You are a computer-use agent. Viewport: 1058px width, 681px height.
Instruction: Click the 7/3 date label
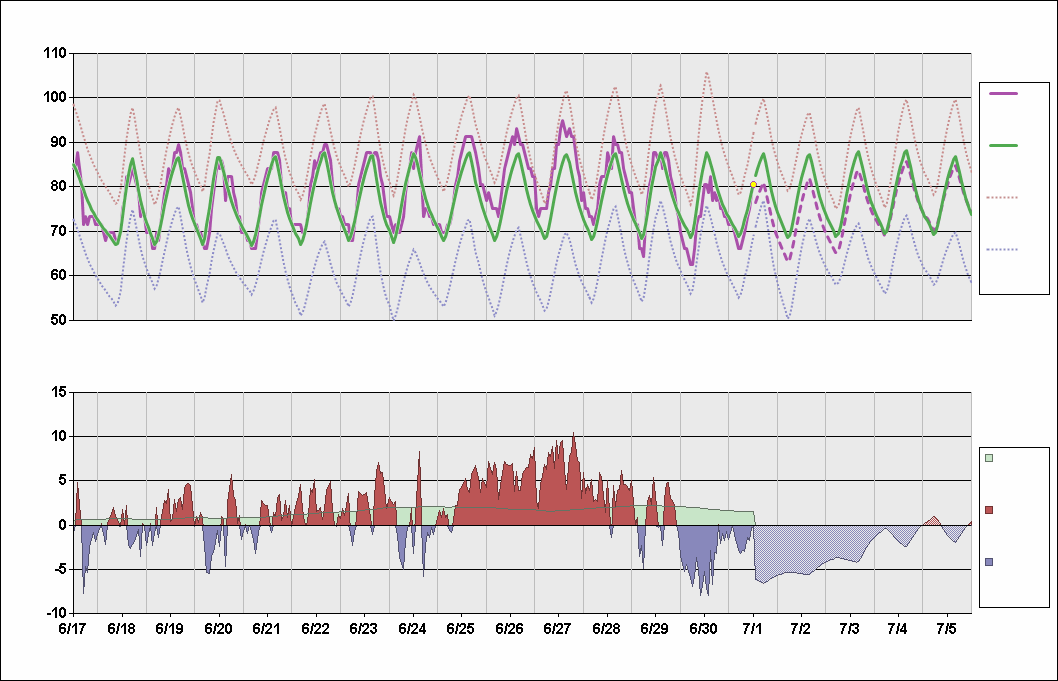850,629
